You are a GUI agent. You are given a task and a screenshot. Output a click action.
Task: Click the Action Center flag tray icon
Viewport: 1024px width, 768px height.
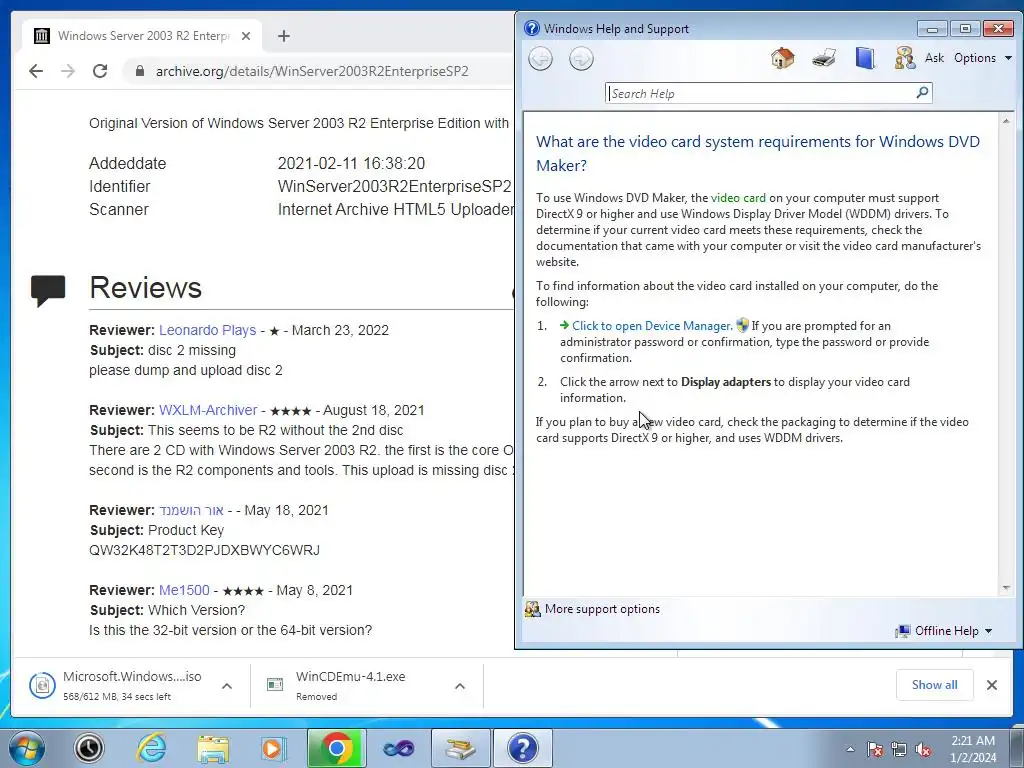click(875, 749)
